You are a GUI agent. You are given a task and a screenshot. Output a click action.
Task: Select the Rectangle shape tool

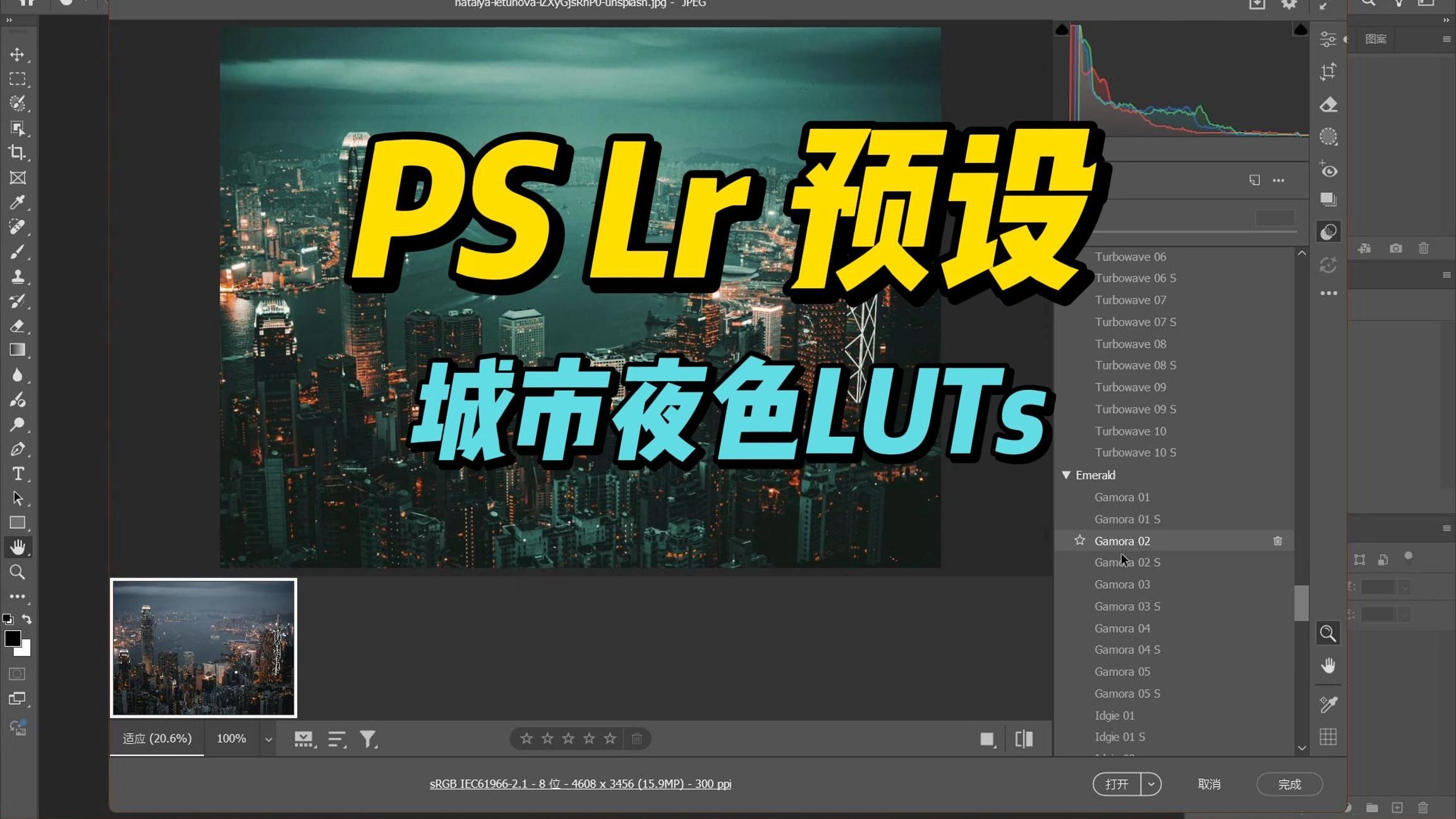(x=17, y=523)
